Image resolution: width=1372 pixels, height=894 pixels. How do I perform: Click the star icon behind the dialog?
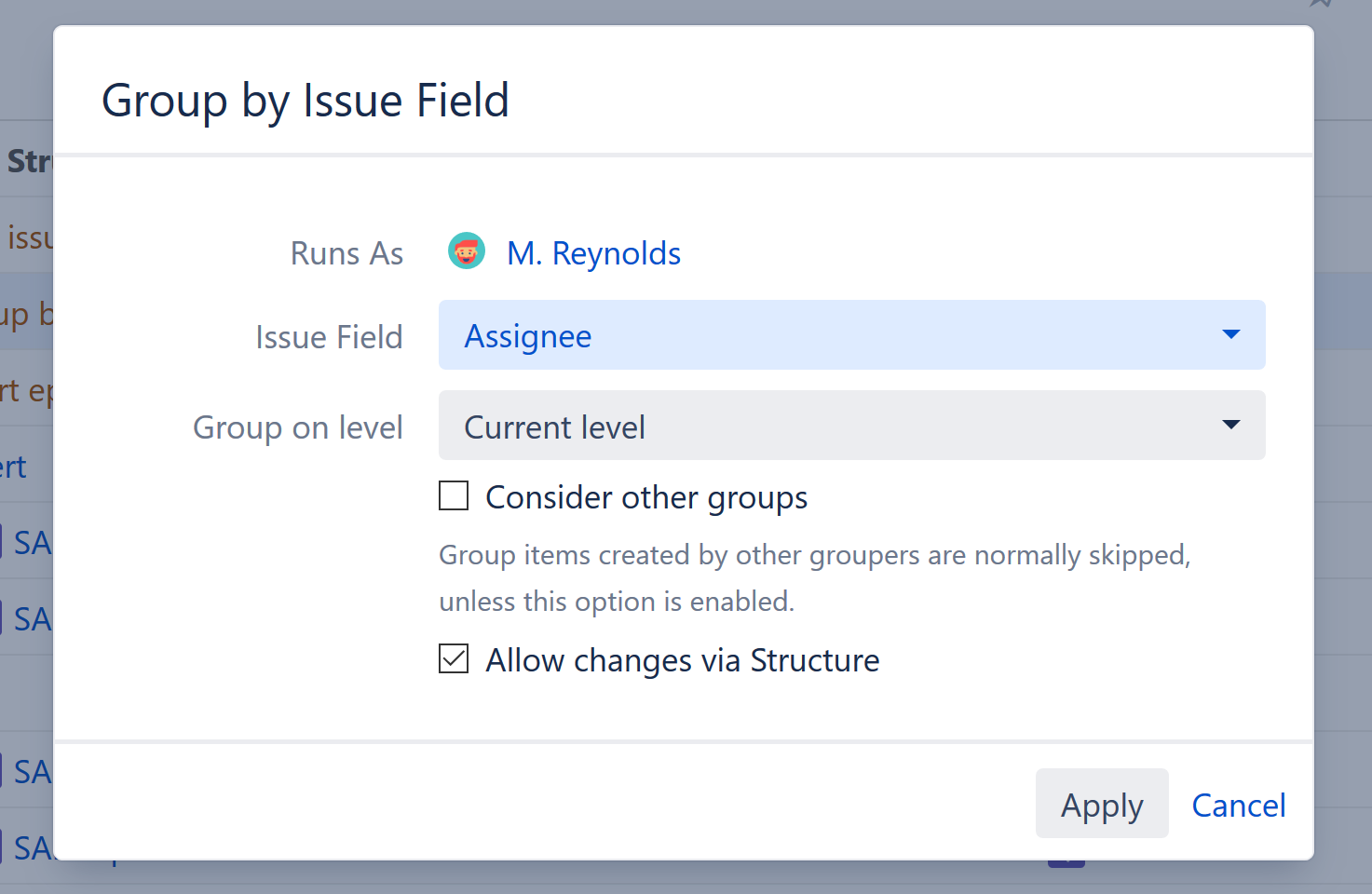[1321, 3]
